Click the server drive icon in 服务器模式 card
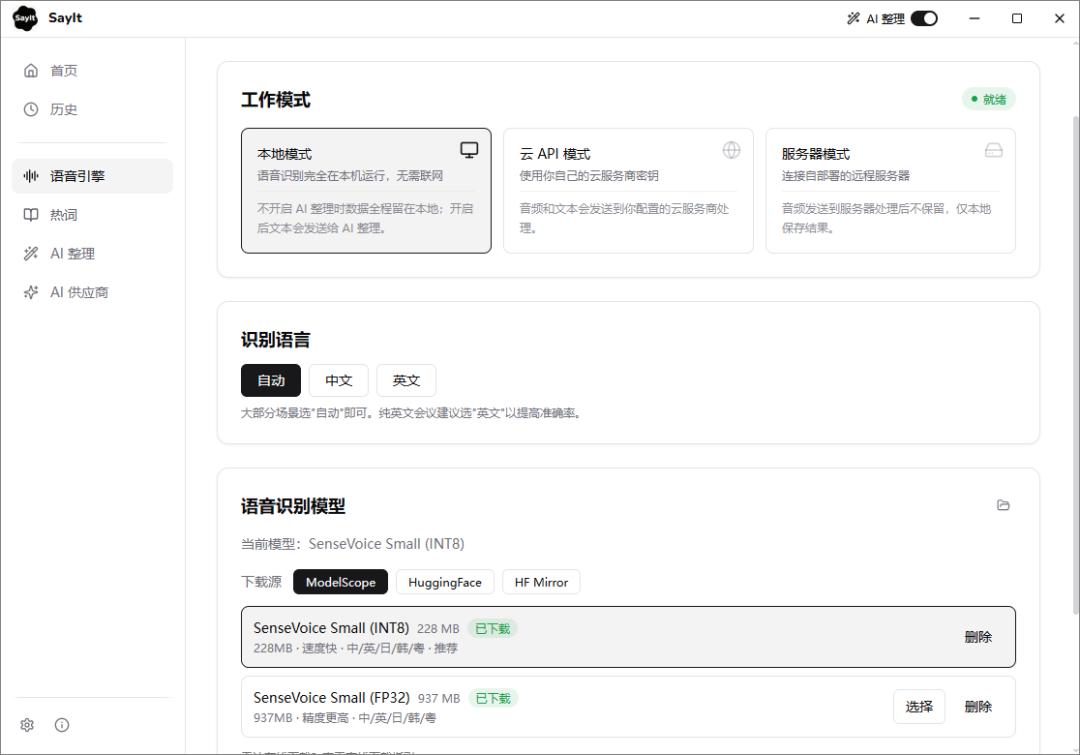The width and height of the screenshot is (1080, 755). tap(994, 150)
